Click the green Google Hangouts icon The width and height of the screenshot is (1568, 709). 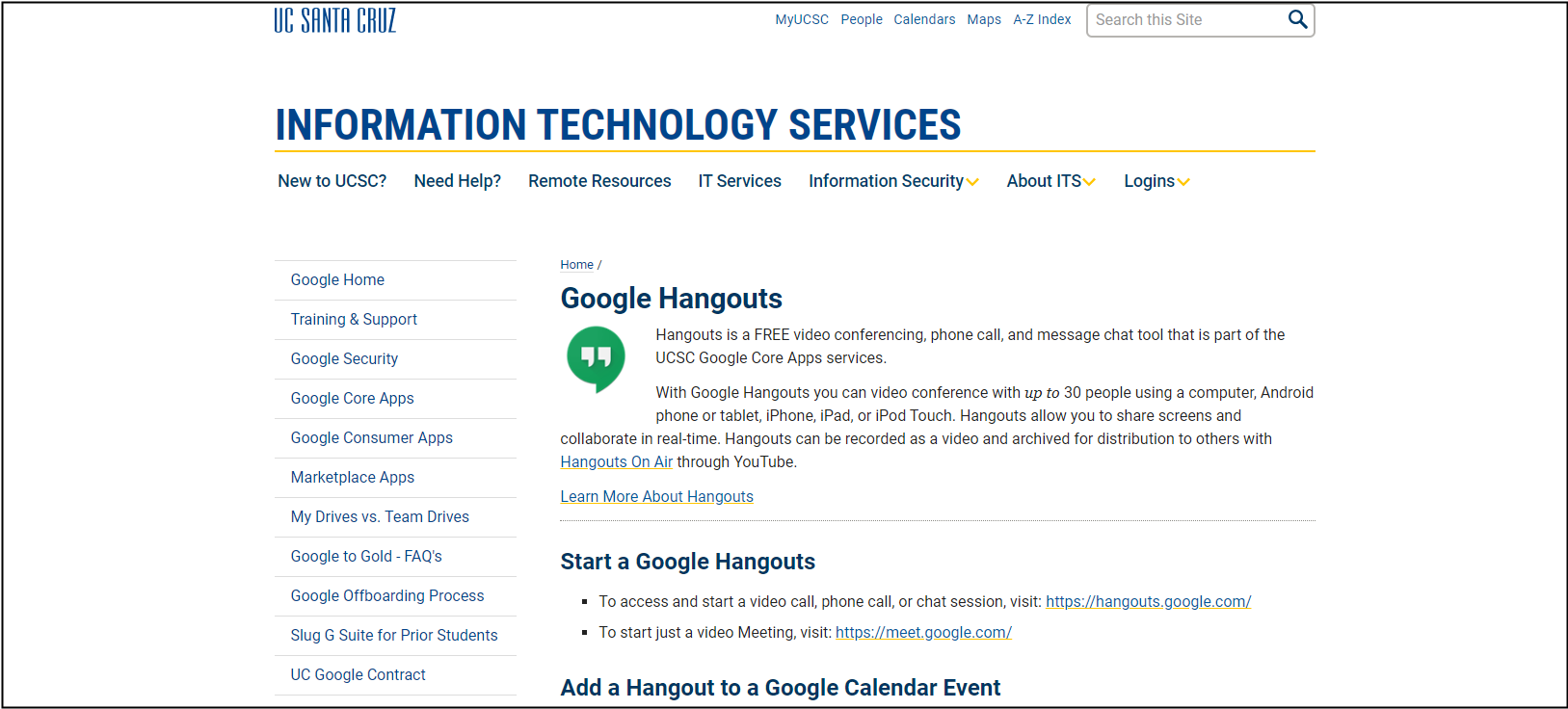pyautogui.click(x=596, y=358)
